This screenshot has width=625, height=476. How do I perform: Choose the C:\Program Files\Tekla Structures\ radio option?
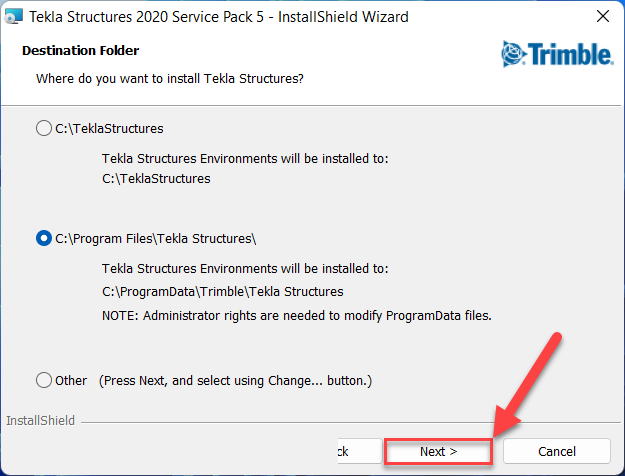point(43,238)
